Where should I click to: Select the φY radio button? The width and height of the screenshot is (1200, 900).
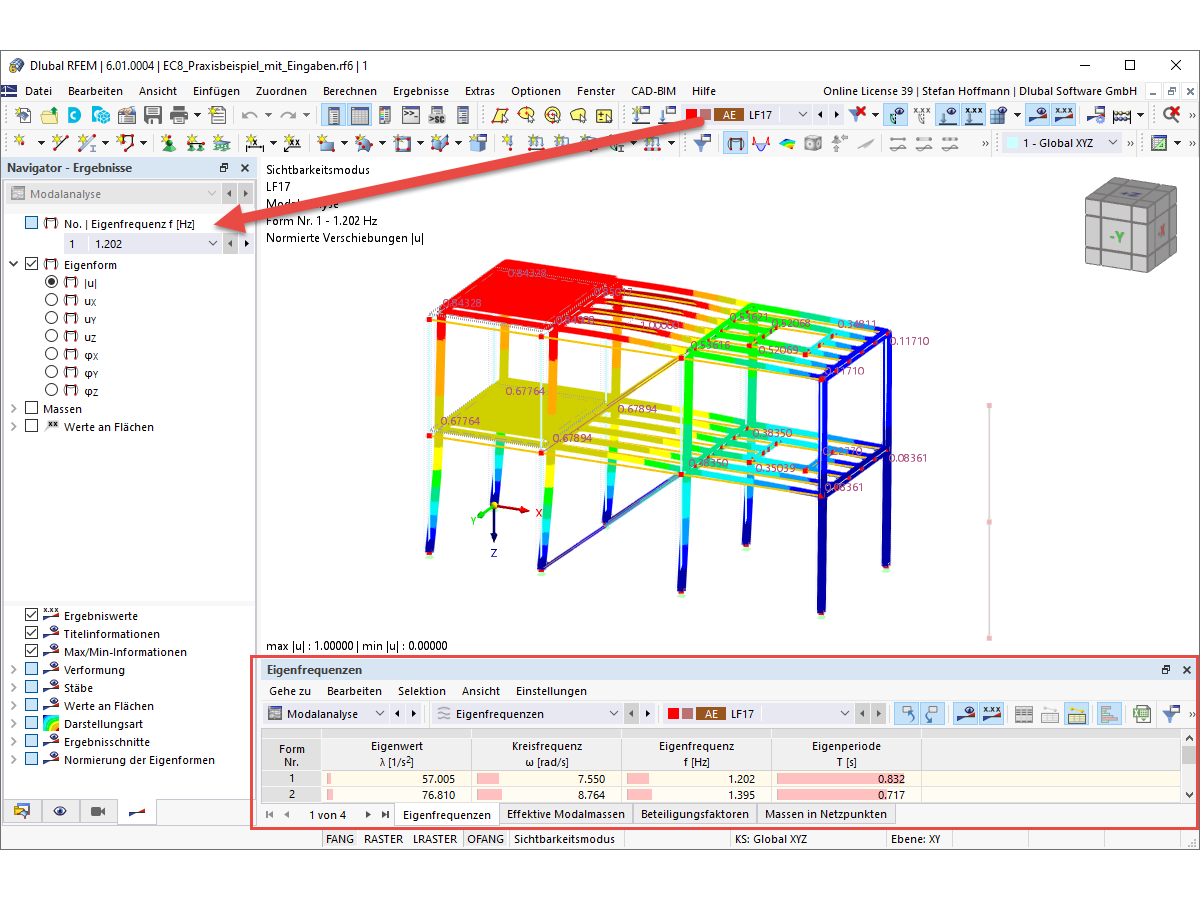(x=52, y=373)
